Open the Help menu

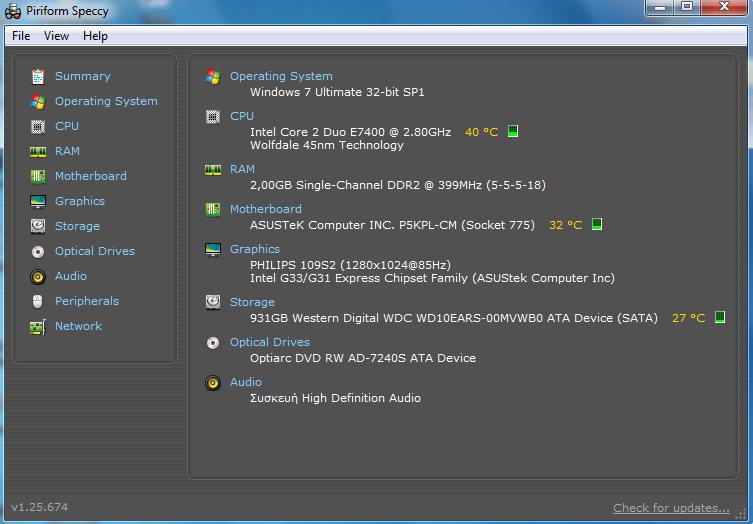(95, 36)
